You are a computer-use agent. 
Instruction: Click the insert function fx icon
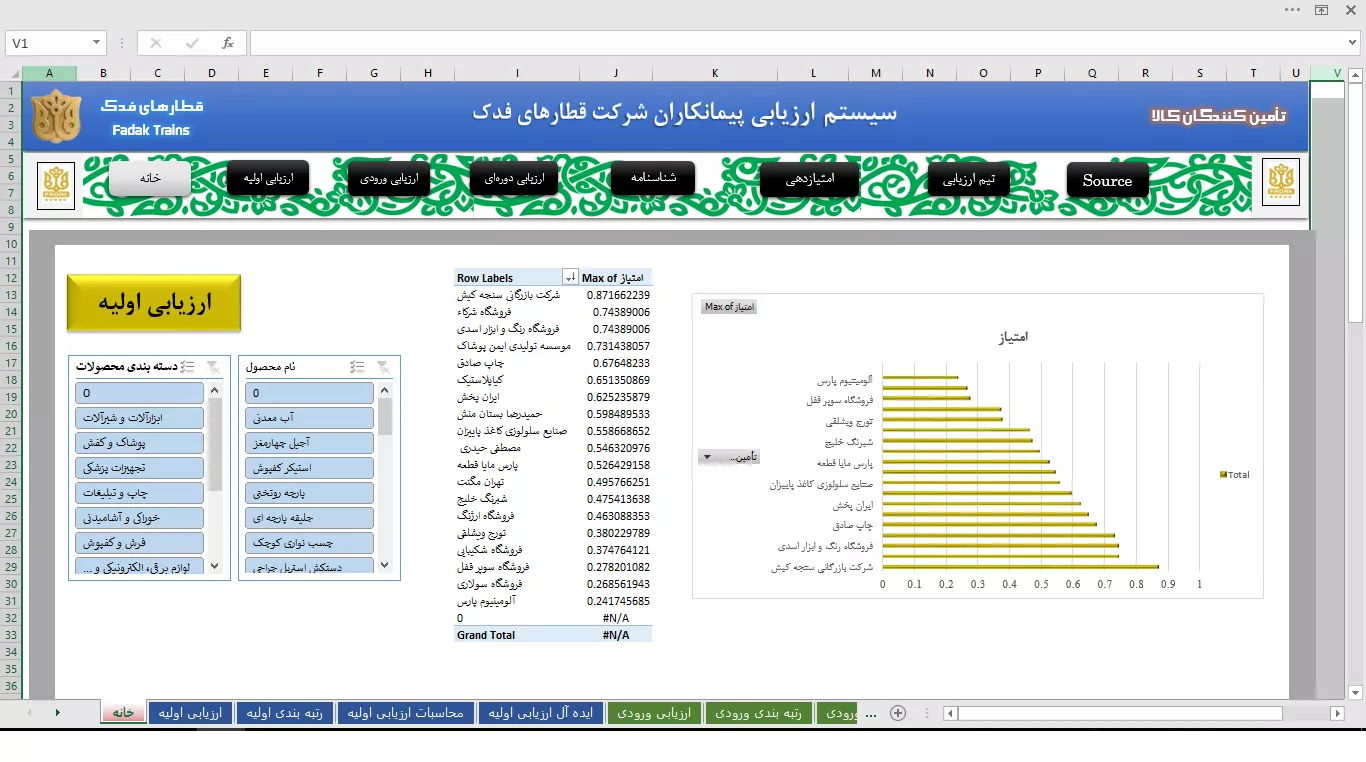point(228,43)
